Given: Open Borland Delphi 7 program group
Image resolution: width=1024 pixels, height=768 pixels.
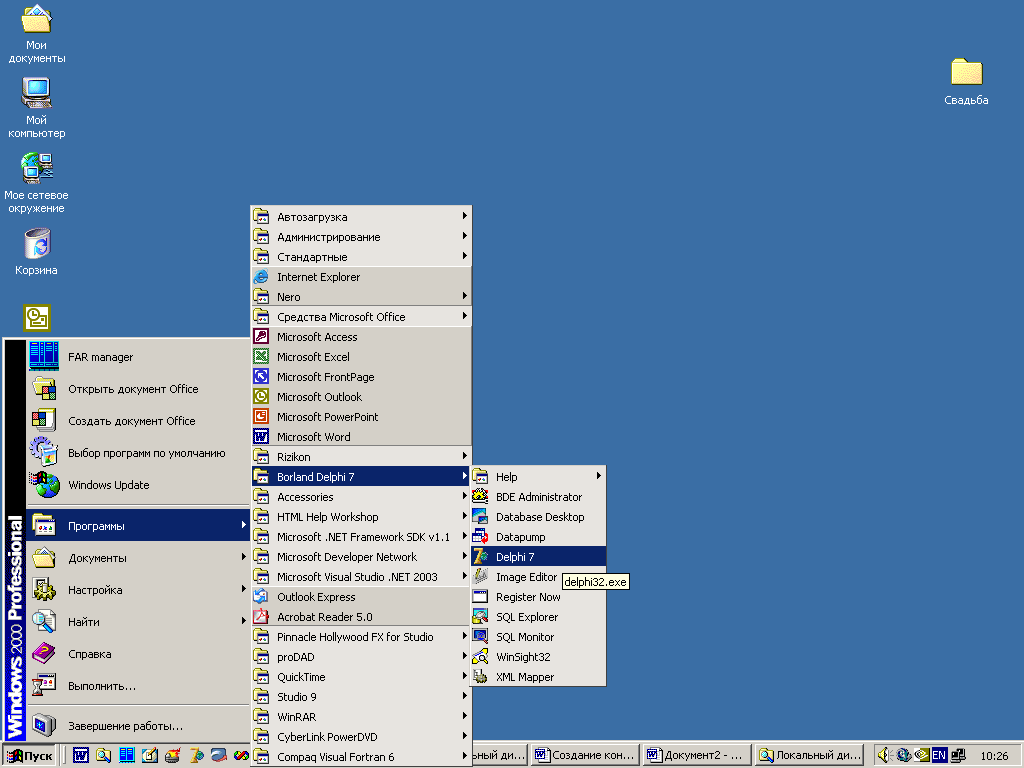Looking at the screenshot, I should click(x=361, y=477).
